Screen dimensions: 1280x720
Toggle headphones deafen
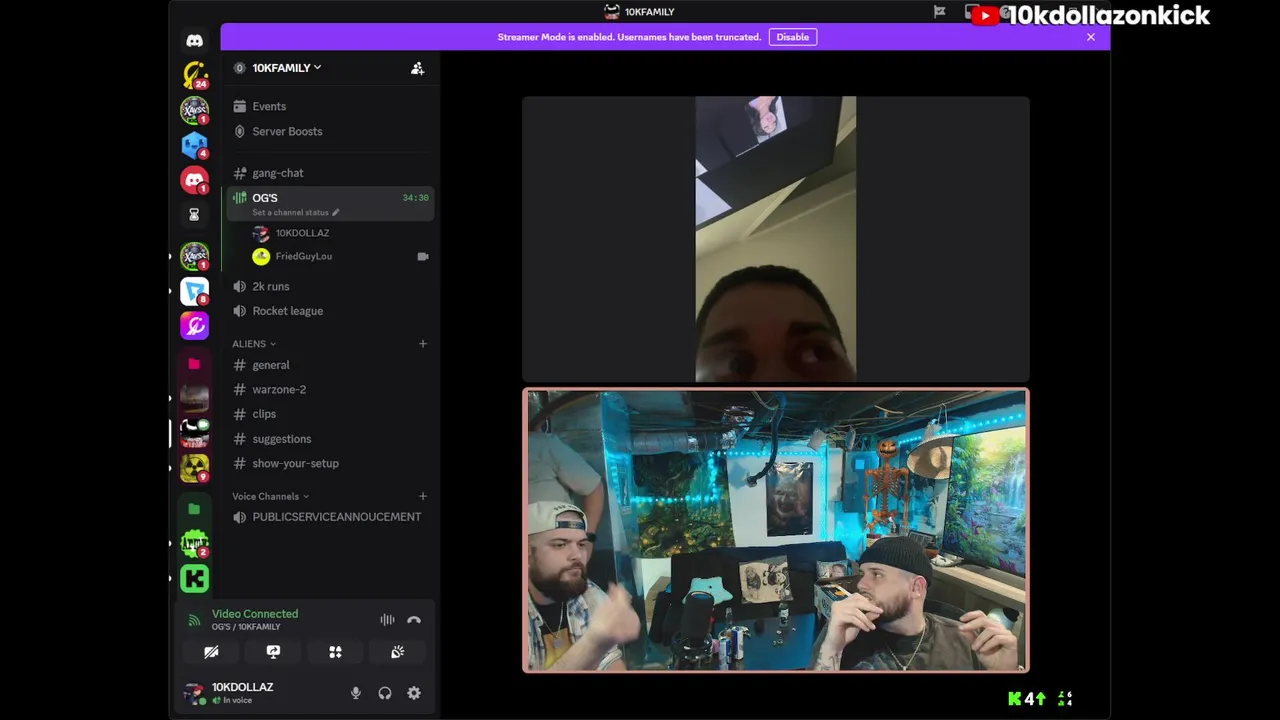385,693
